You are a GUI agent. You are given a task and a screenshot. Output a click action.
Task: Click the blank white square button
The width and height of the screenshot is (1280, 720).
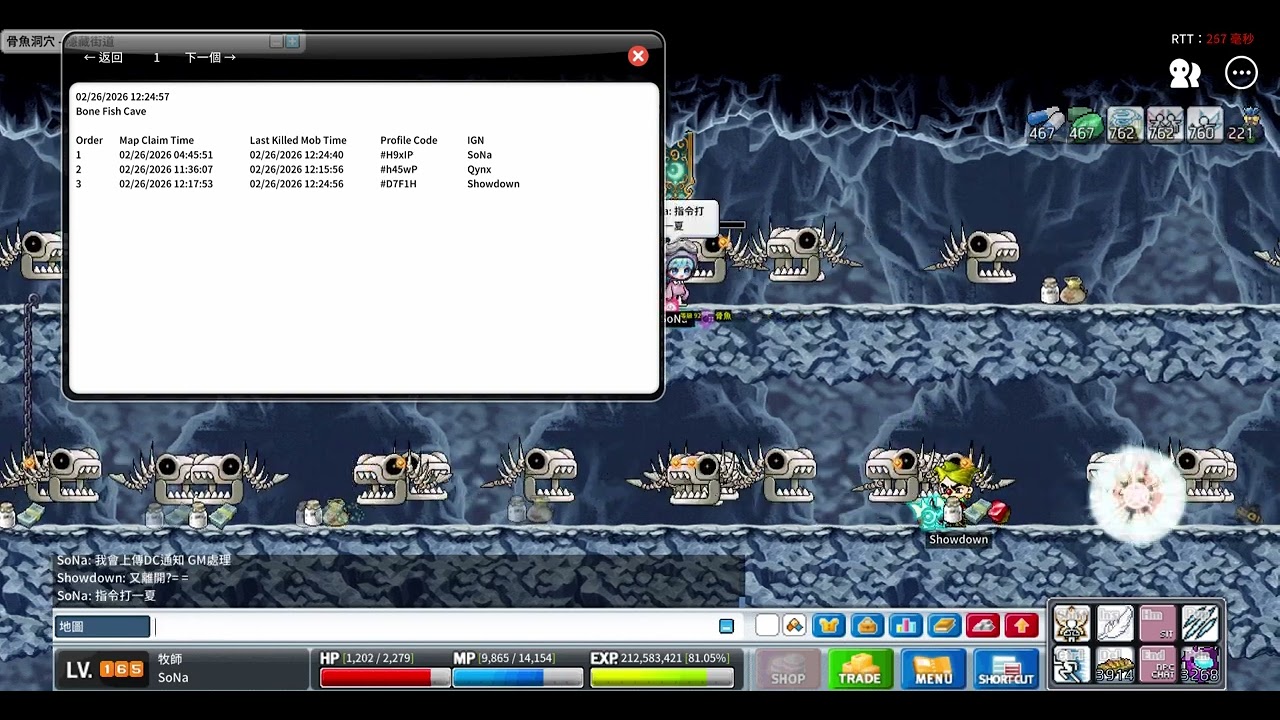coord(767,626)
